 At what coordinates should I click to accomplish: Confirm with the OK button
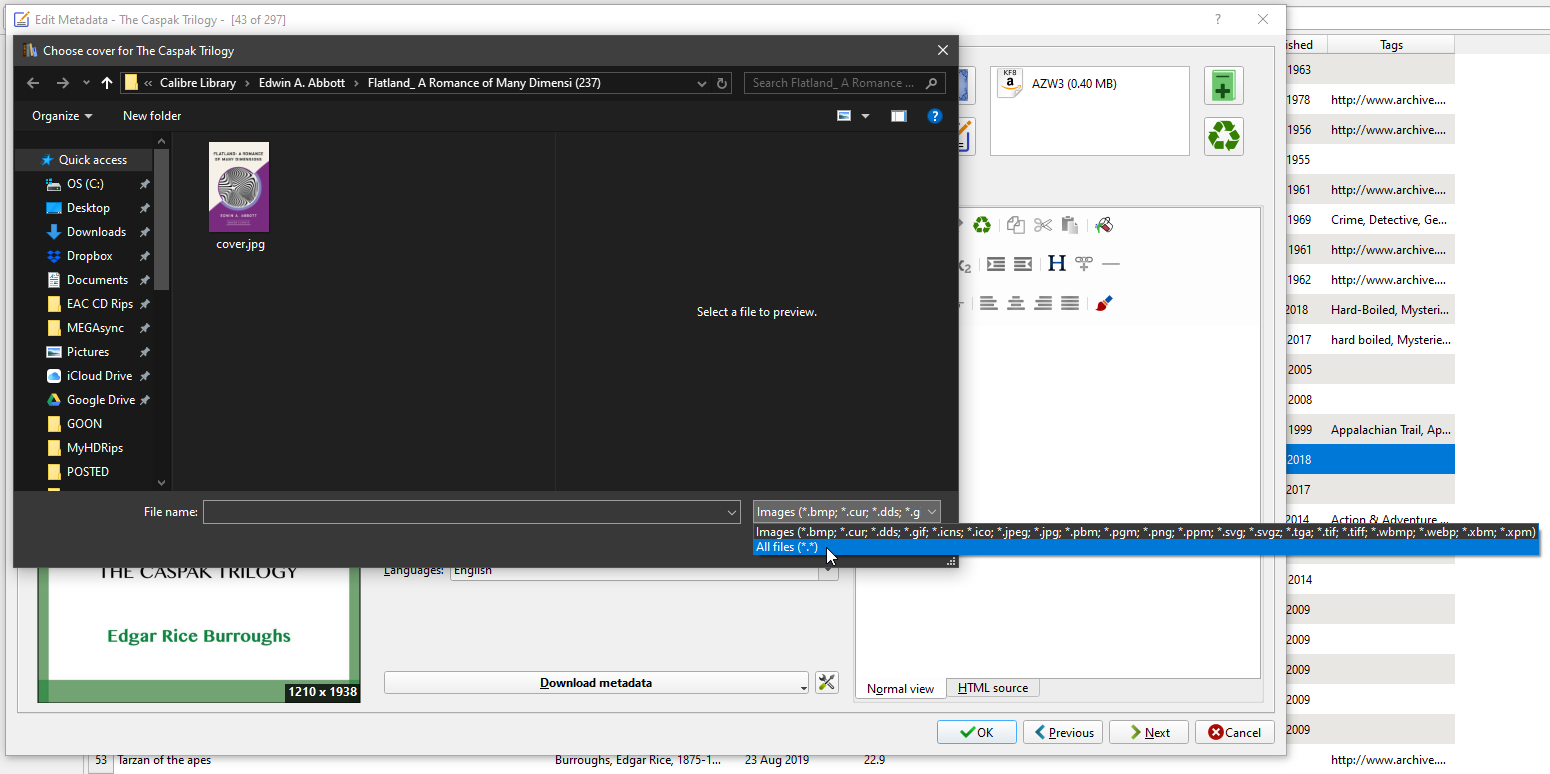click(977, 732)
